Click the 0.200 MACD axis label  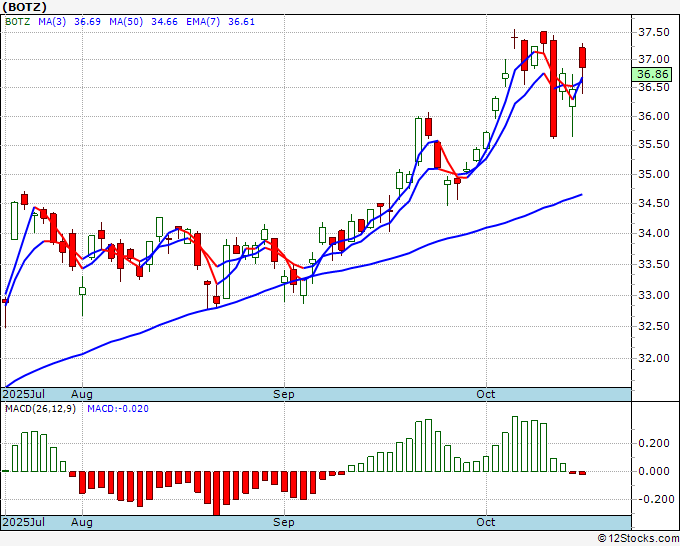pos(654,443)
